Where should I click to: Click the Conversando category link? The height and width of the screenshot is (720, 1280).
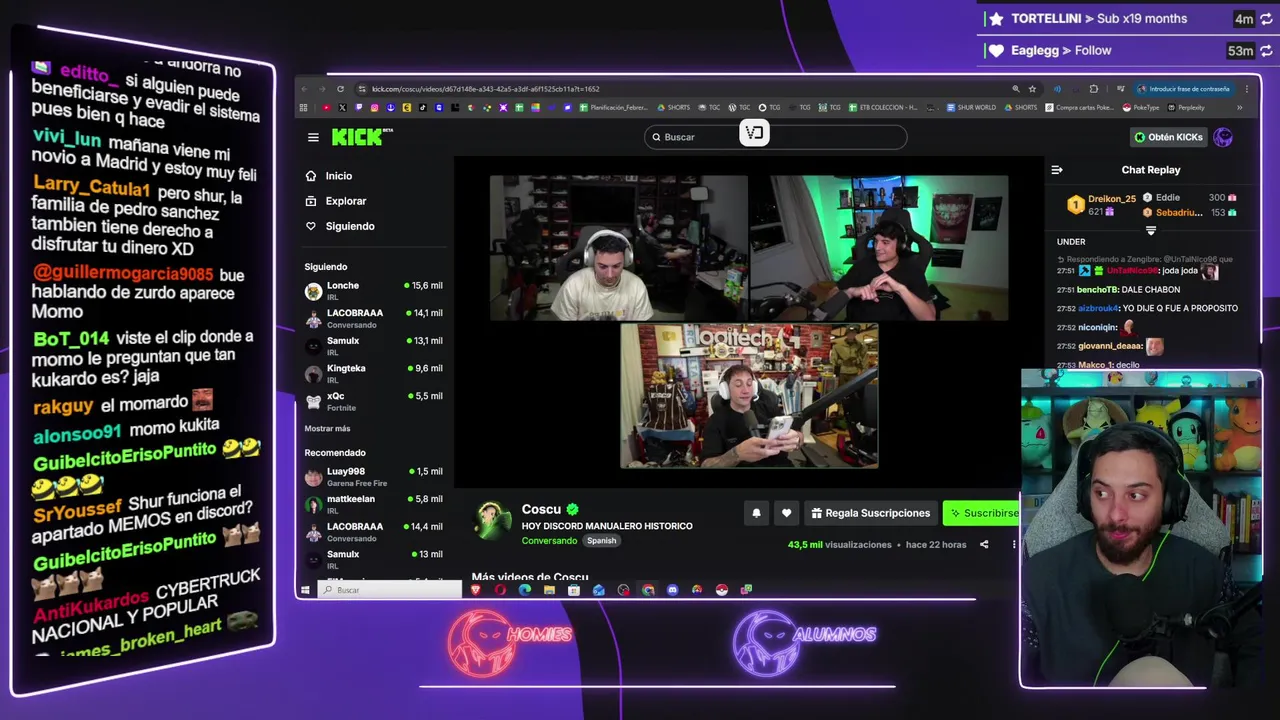[549, 541]
